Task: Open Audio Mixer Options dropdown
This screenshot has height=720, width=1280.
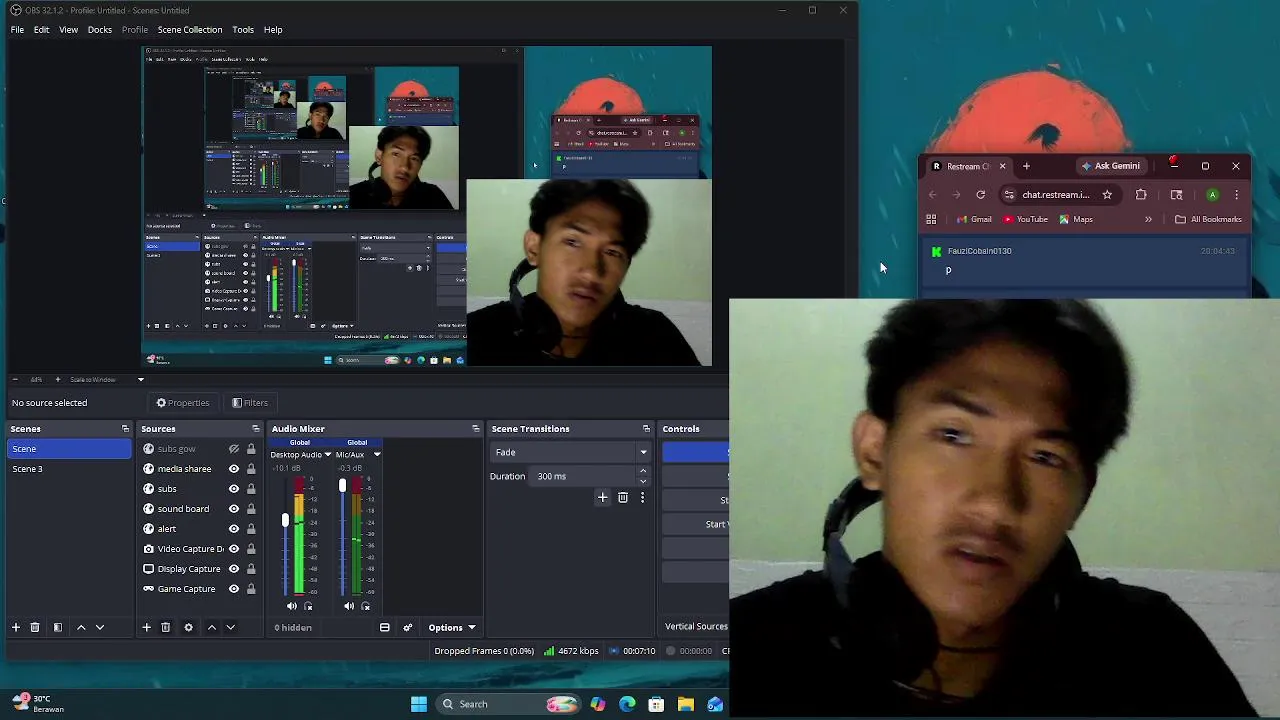Action: click(452, 627)
